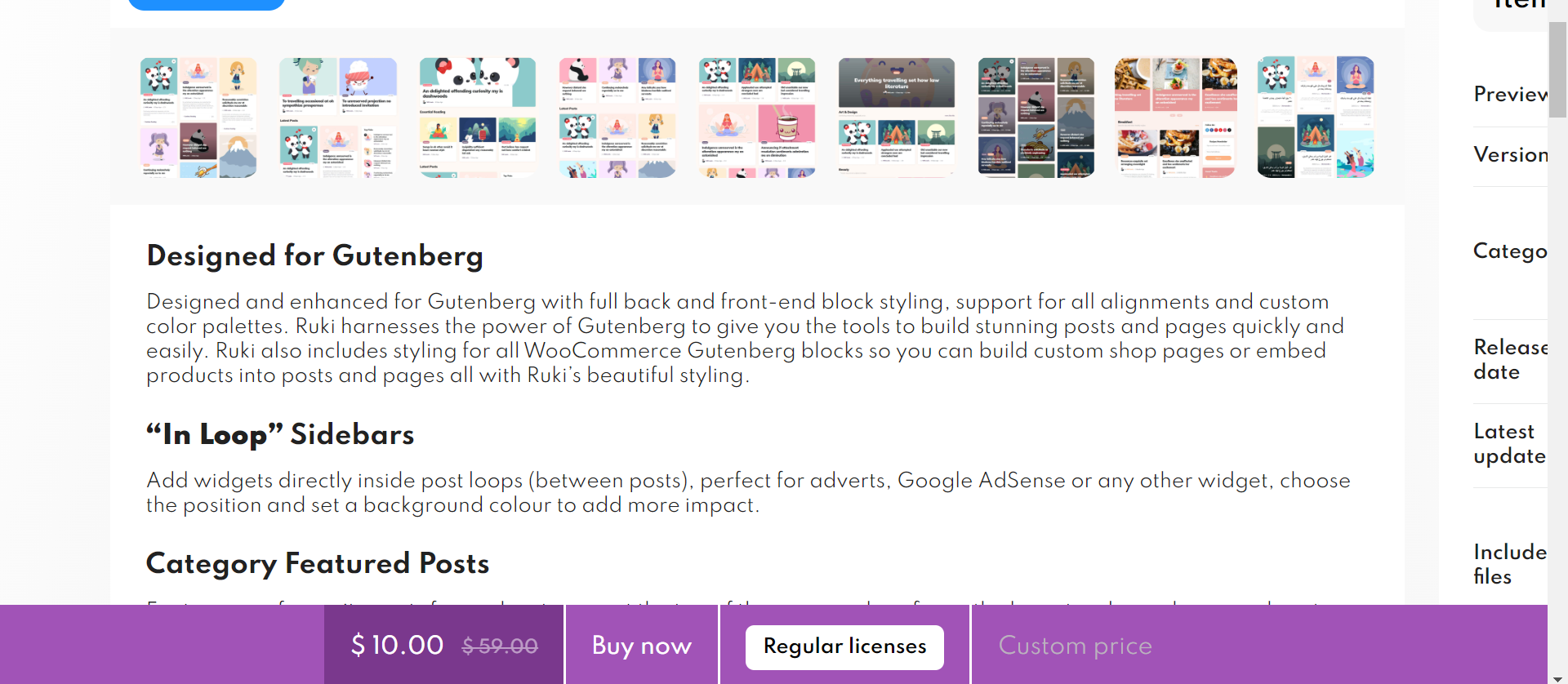Viewport: 1568px width, 684px height.
Task: Open the first theme preview thumbnail
Action: (198, 117)
